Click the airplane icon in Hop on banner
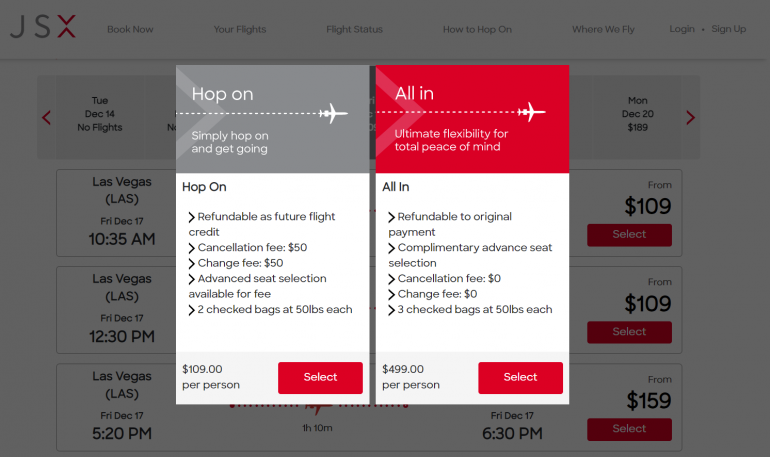 click(333, 113)
